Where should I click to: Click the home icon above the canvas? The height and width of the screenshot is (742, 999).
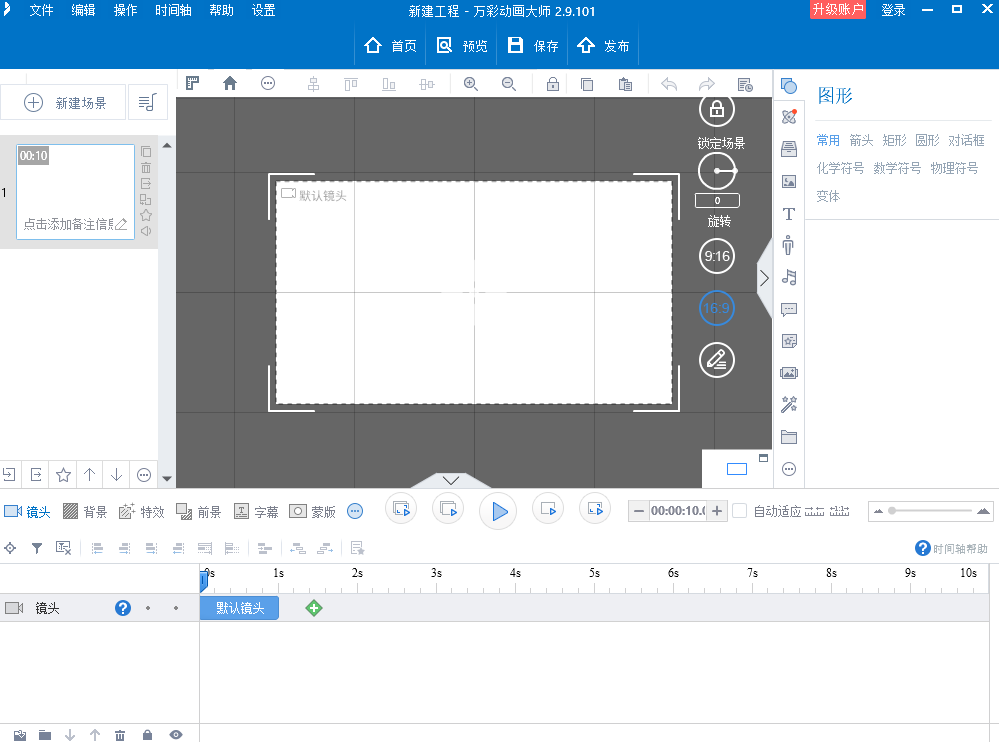[229, 84]
